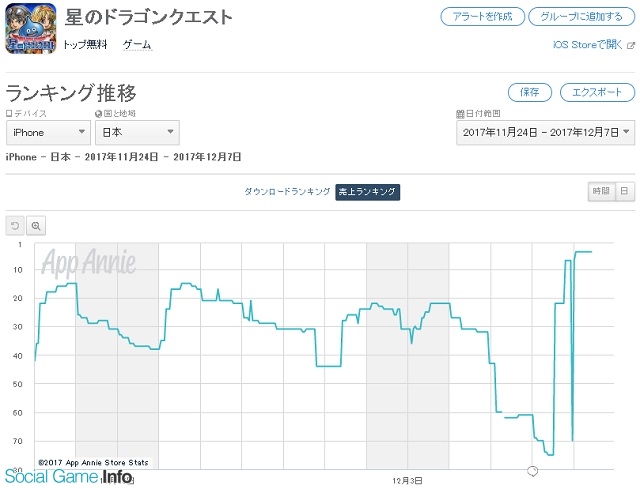Click the エクスポート export button
The image size is (640, 489).
coord(597,92)
